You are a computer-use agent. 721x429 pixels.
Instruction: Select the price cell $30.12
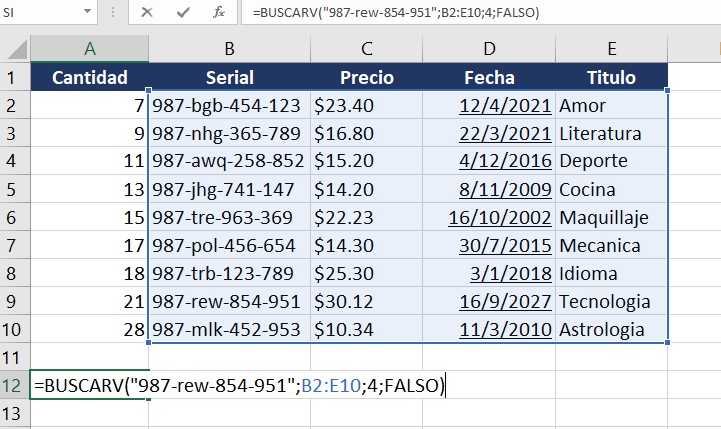pyautogui.click(x=367, y=301)
